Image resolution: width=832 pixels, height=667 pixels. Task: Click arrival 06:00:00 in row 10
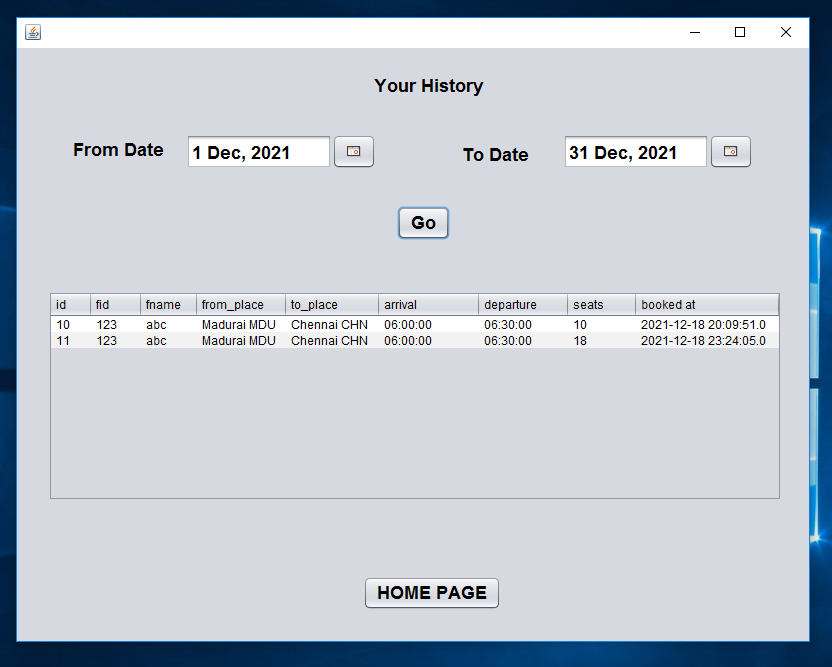pyautogui.click(x=408, y=325)
